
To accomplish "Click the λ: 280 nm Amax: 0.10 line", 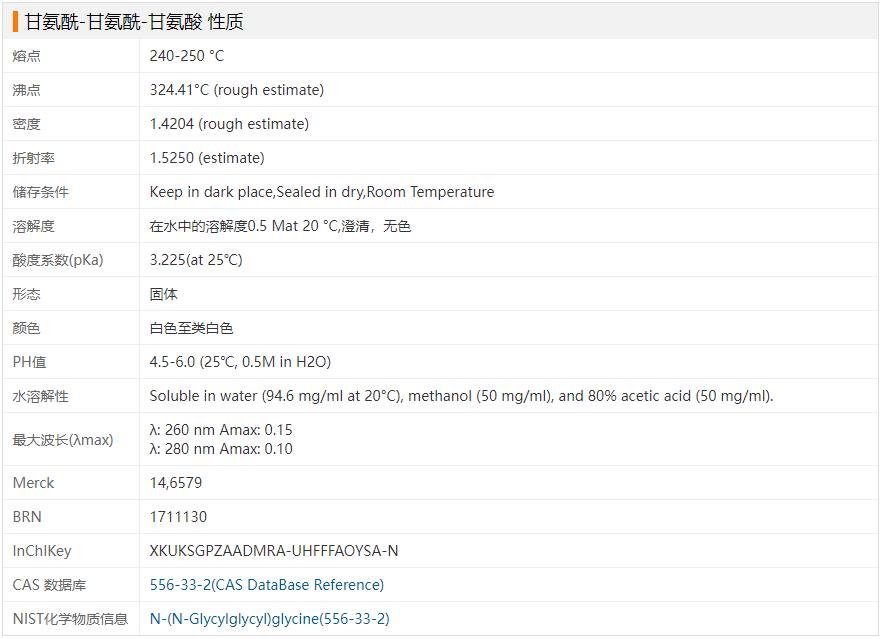I will point(221,449).
